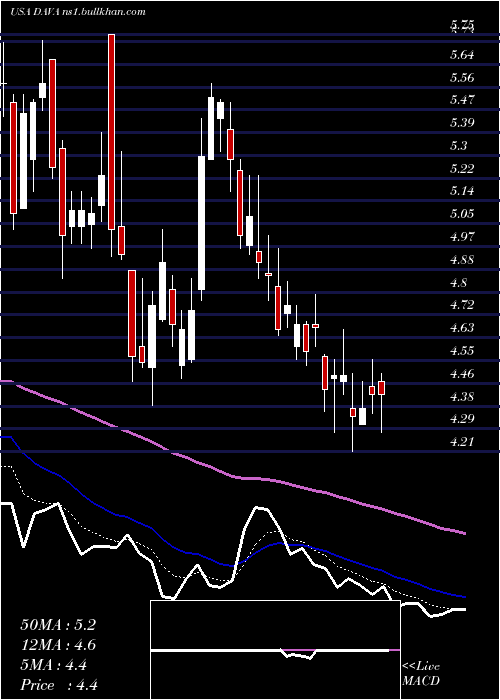Viewport: 500px width, 700px height.
Task: Click the 4.46 price axis label
Action: coord(462,373)
